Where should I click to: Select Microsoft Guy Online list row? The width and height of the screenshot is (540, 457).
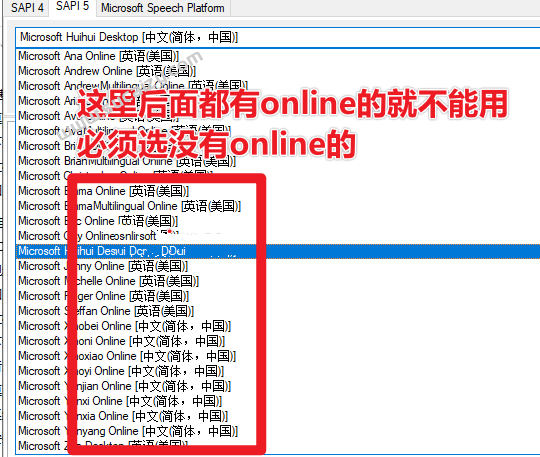point(278,236)
